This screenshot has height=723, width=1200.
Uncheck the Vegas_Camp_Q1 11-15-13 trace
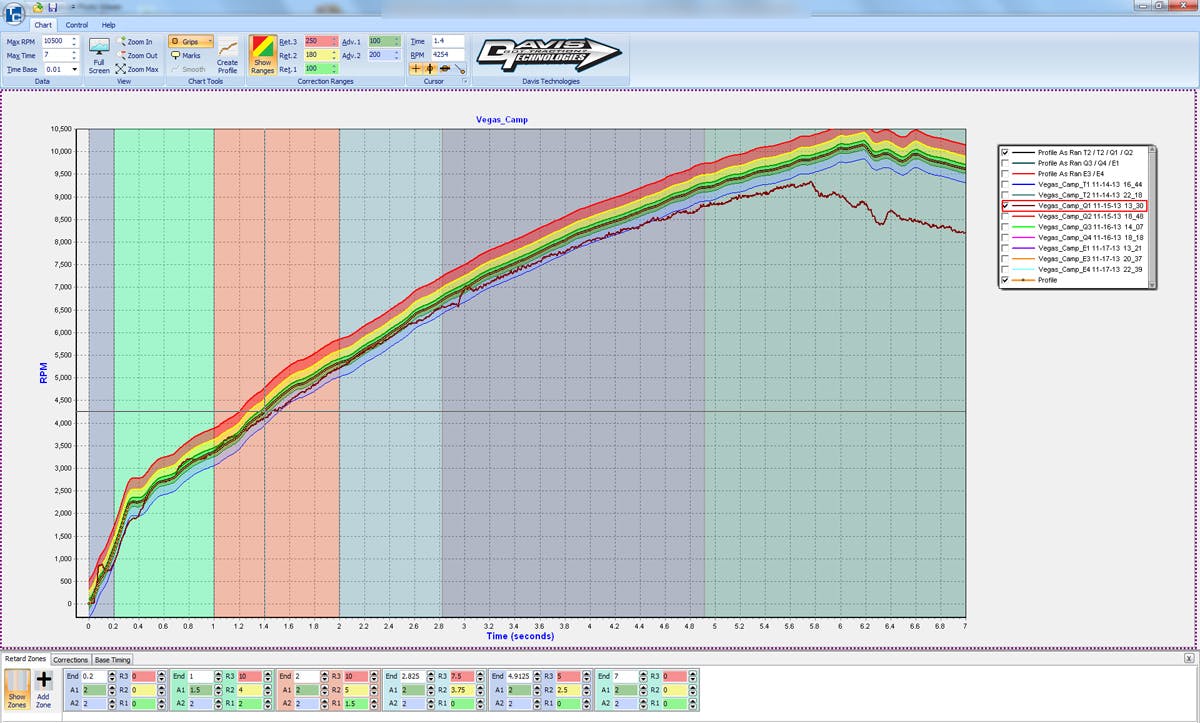tap(1007, 205)
